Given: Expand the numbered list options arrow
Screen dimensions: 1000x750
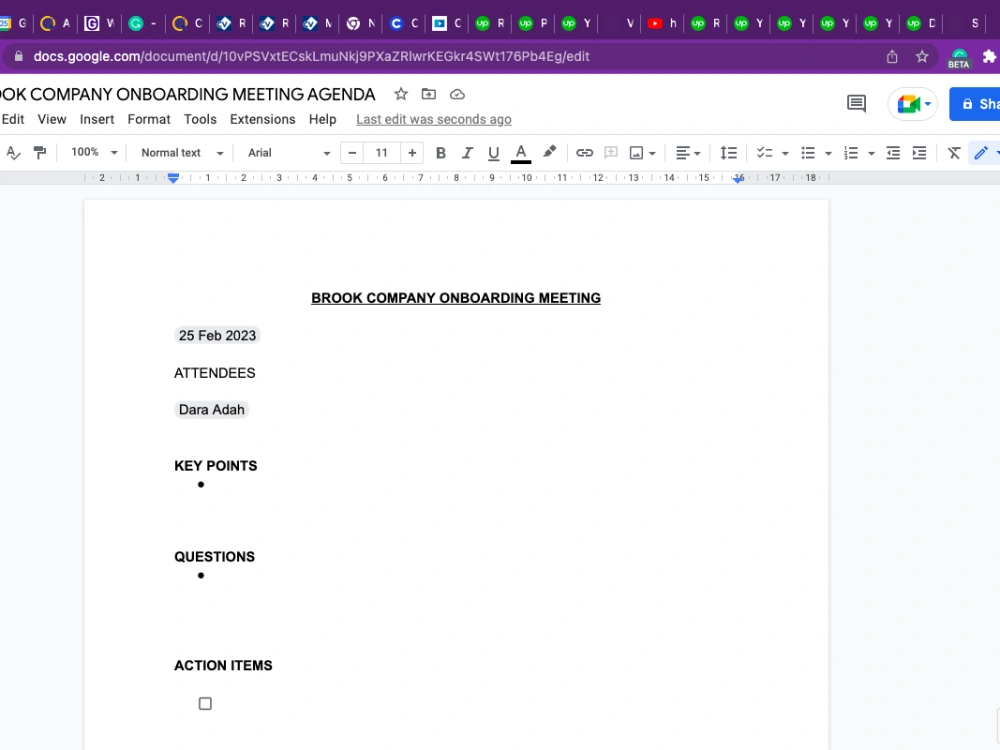Looking at the screenshot, I should click(871, 154).
